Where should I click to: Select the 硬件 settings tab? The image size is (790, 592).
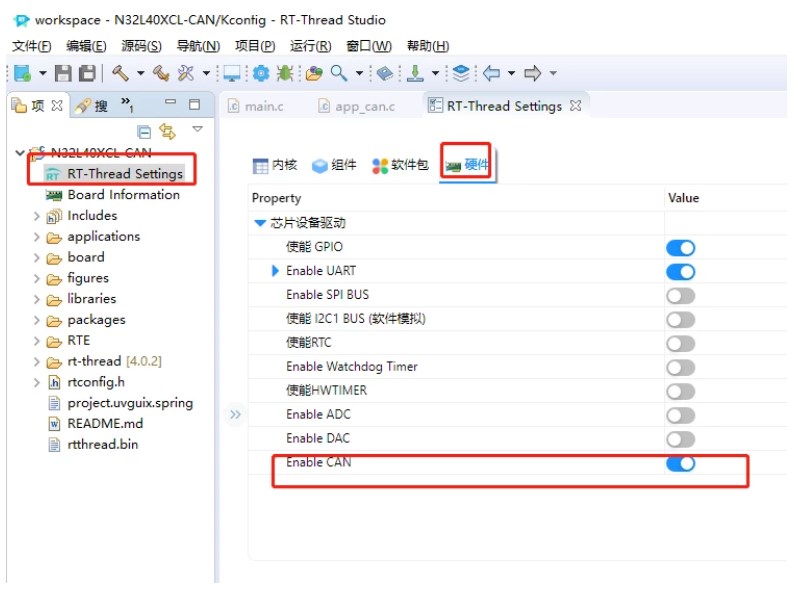pos(467,165)
